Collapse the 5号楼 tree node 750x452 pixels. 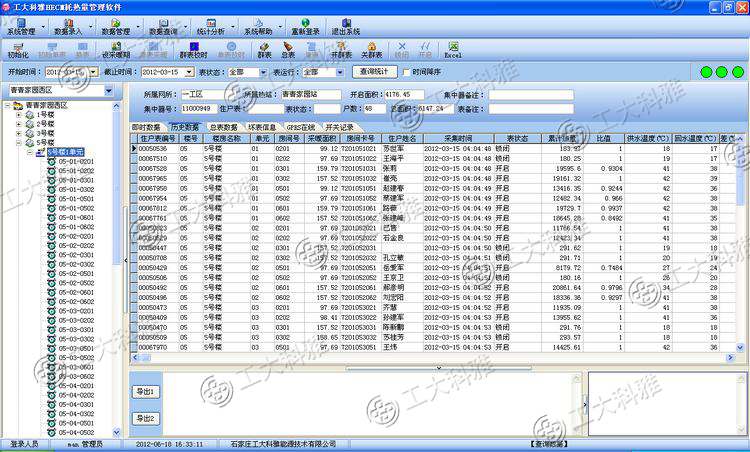point(19,143)
